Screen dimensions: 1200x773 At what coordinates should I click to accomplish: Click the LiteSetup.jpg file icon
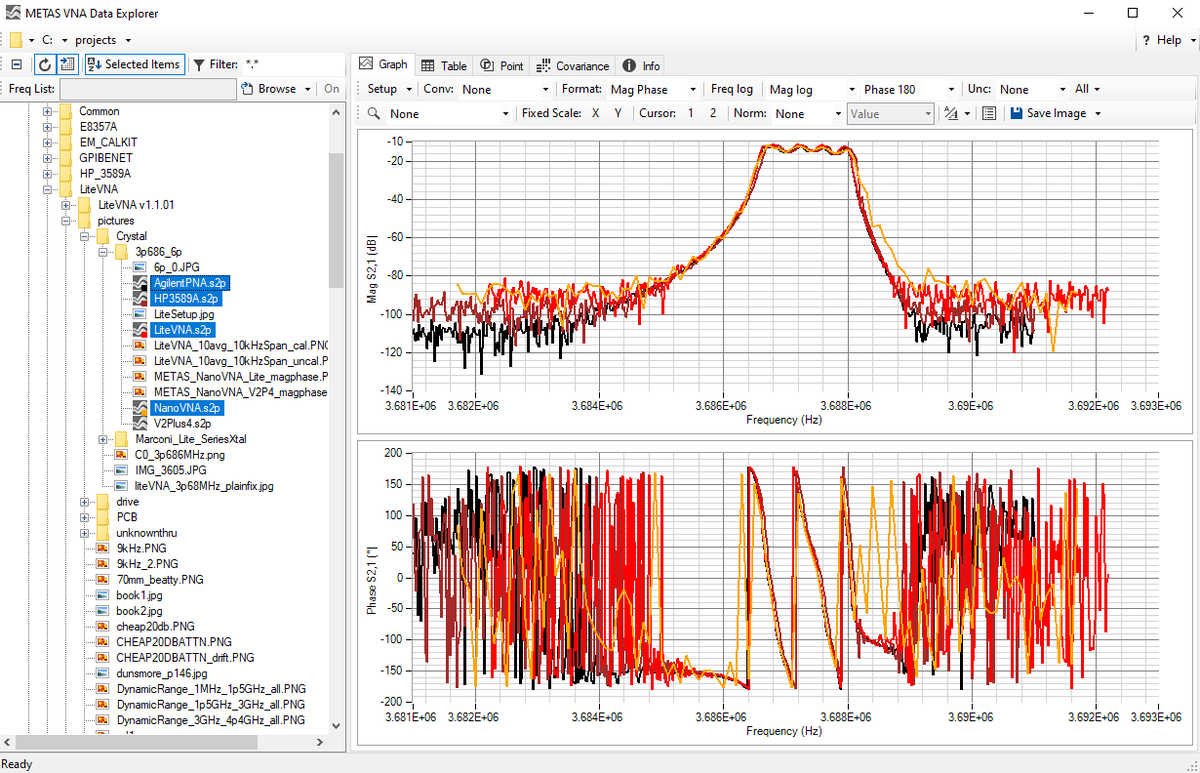141,314
